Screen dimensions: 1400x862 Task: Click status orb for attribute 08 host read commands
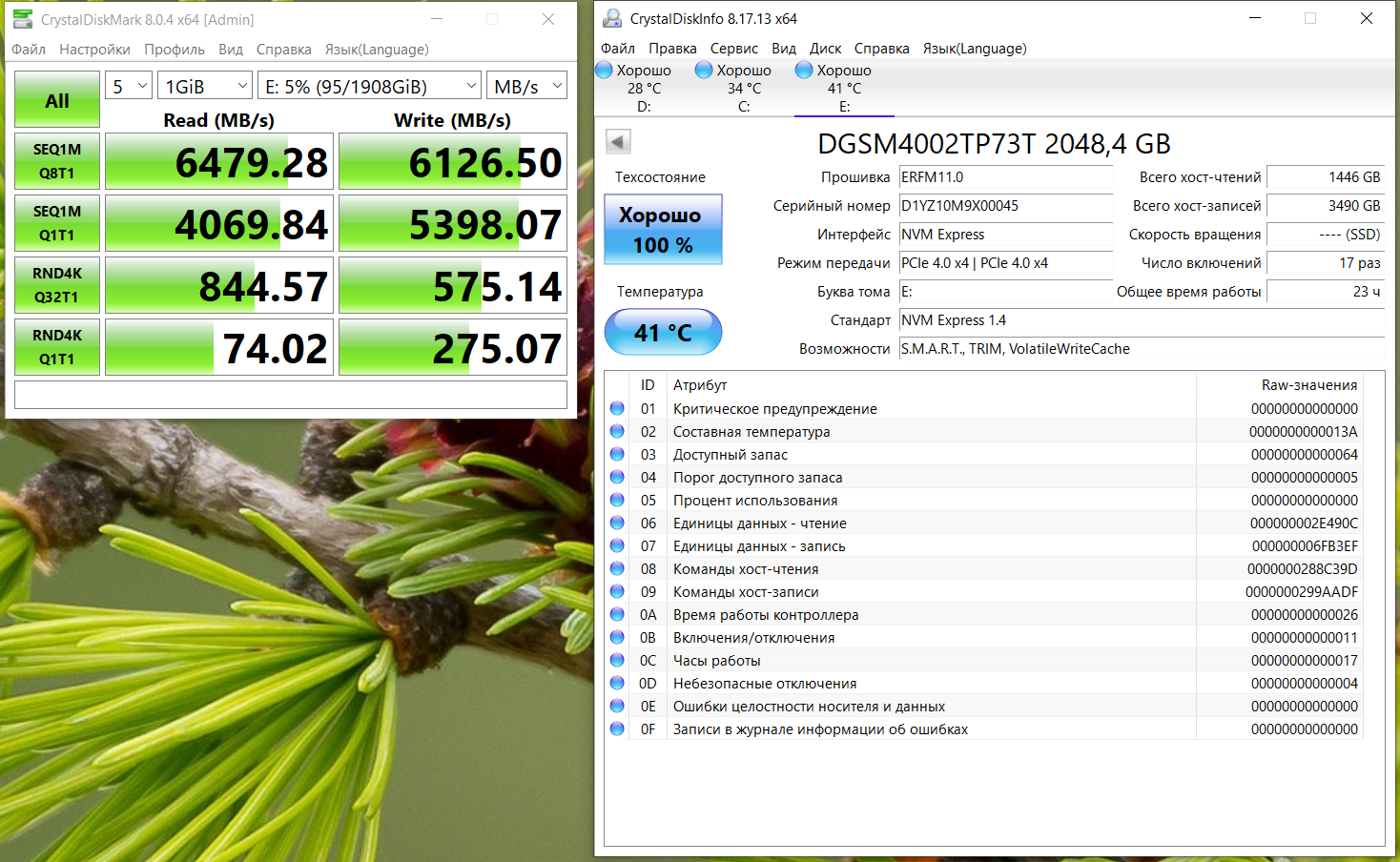point(617,568)
